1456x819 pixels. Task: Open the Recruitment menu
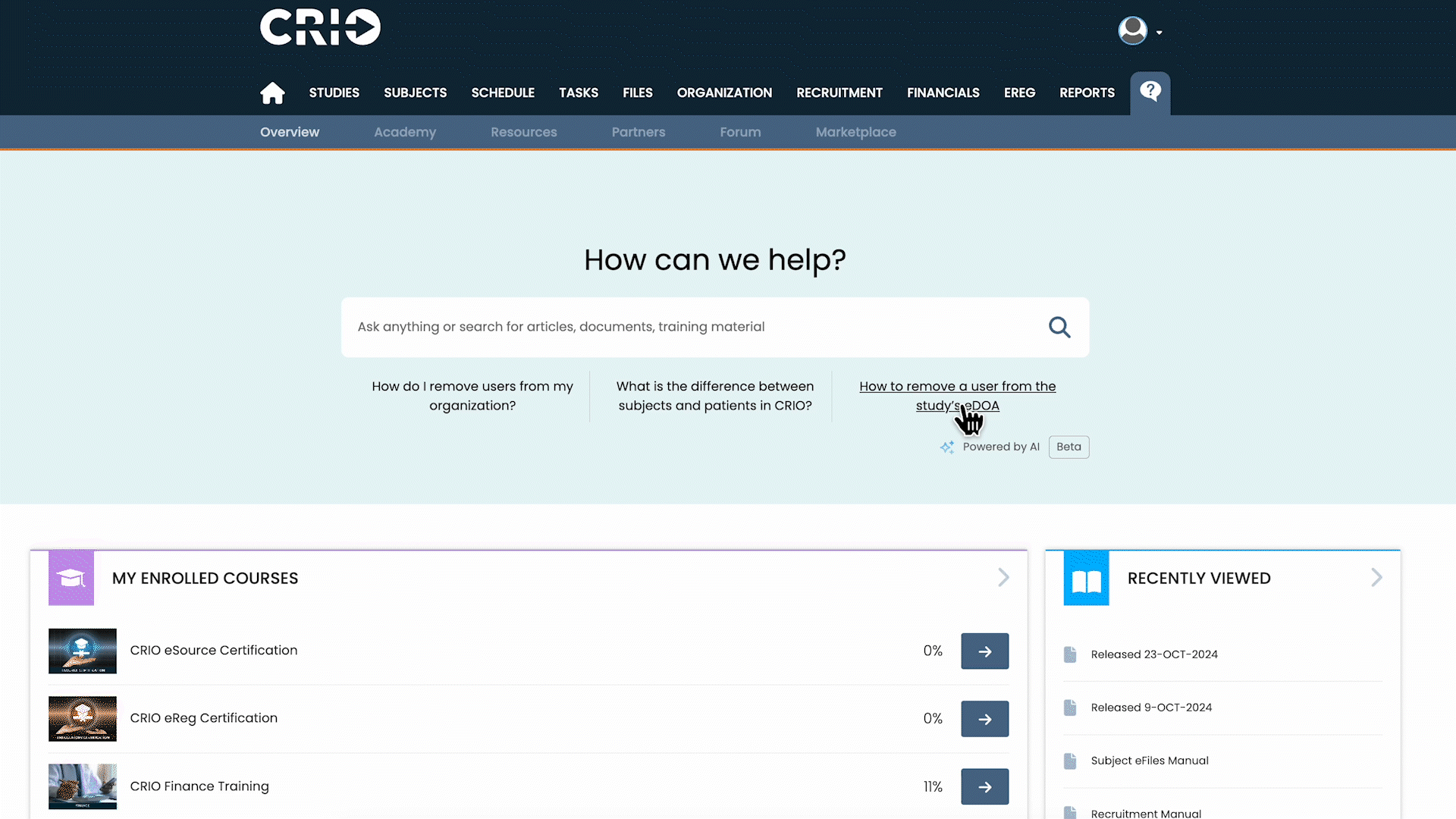tap(839, 93)
